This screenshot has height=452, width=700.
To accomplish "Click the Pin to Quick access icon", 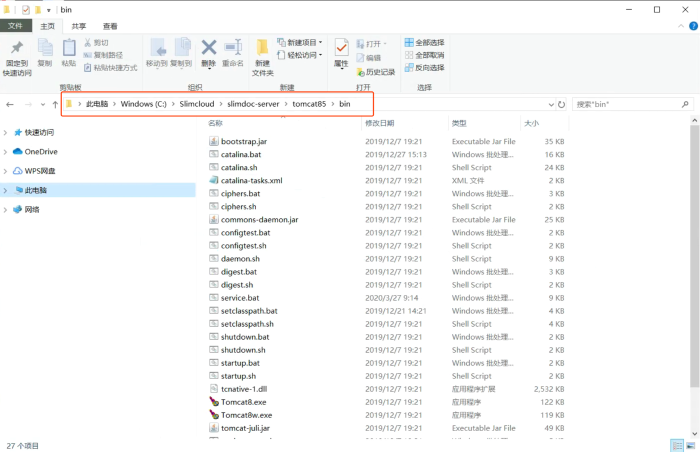I will 17,47.
